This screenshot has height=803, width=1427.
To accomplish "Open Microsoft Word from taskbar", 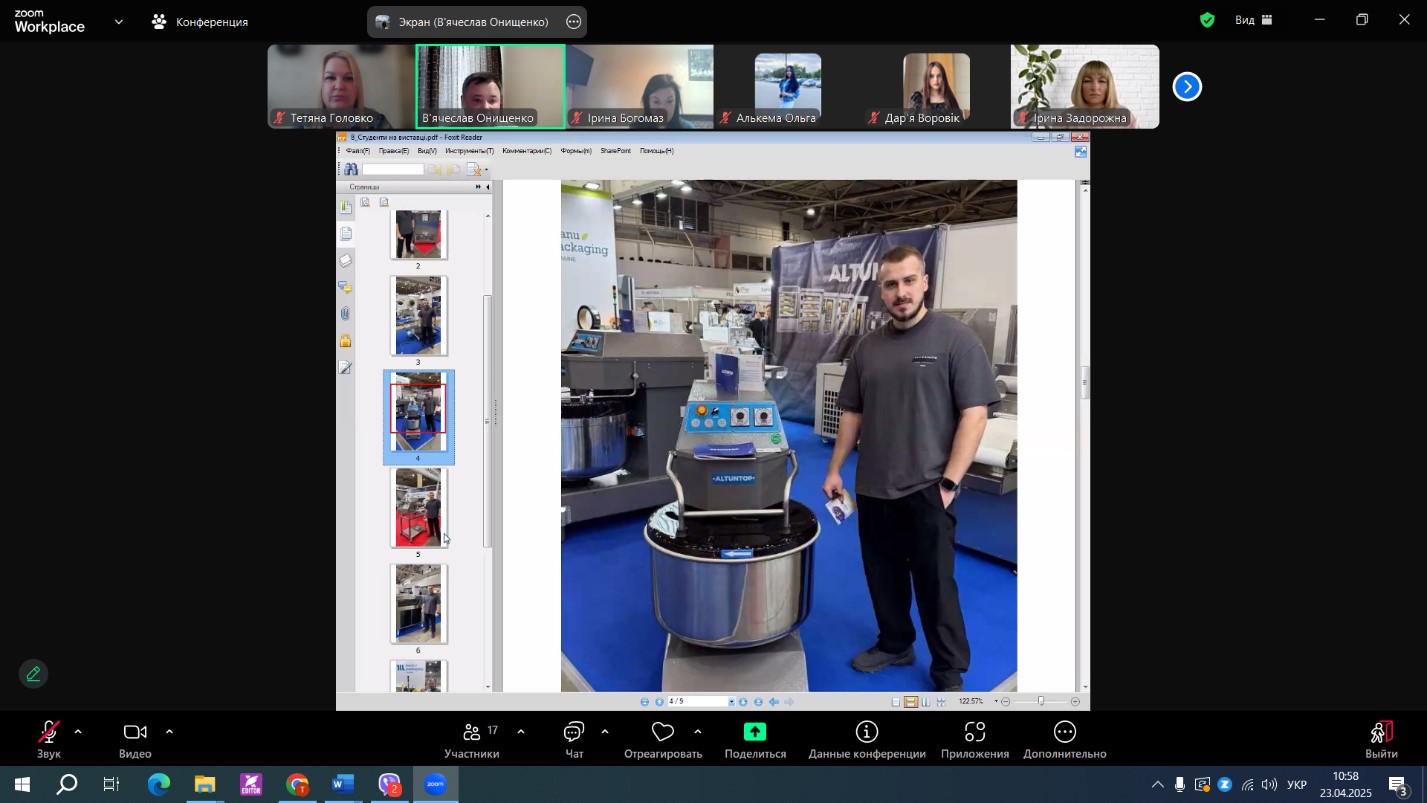I will [343, 785].
